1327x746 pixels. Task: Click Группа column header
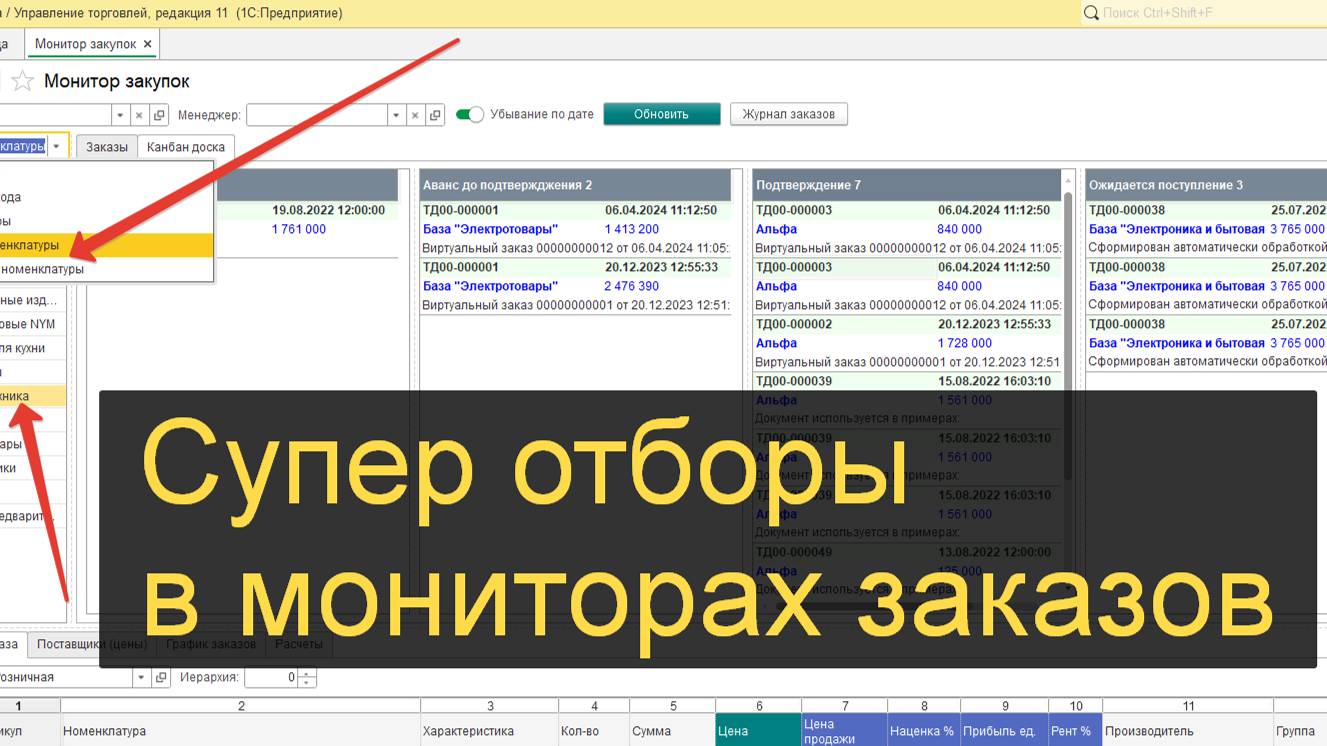coord(1300,731)
